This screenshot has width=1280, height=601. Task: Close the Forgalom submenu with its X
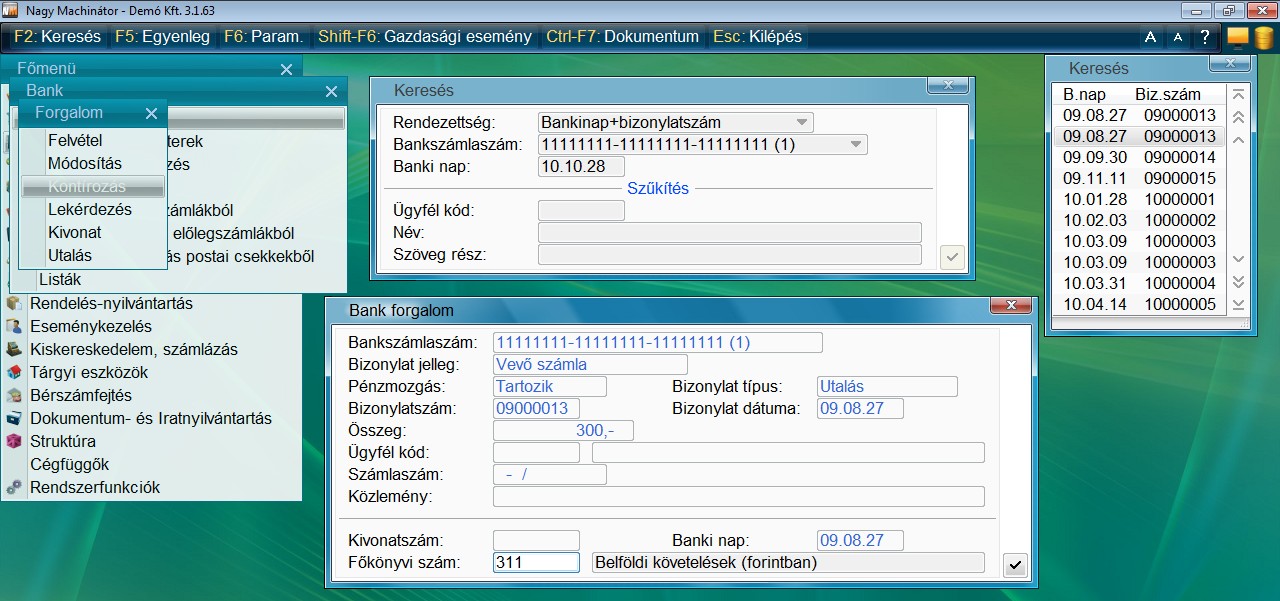[x=151, y=113]
